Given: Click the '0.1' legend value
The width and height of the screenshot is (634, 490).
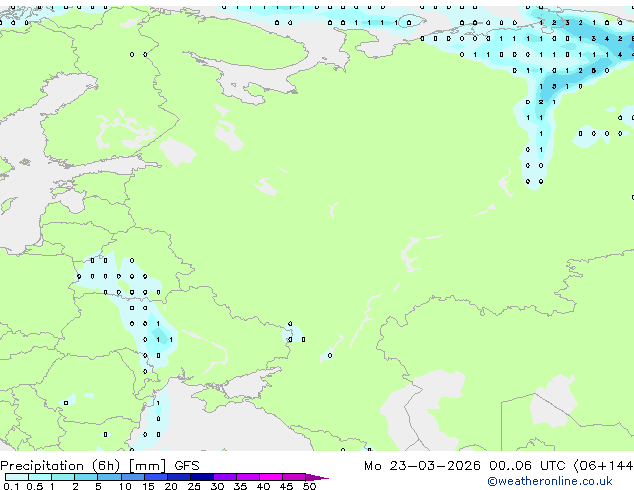Looking at the screenshot, I should click(x=11, y=486).
